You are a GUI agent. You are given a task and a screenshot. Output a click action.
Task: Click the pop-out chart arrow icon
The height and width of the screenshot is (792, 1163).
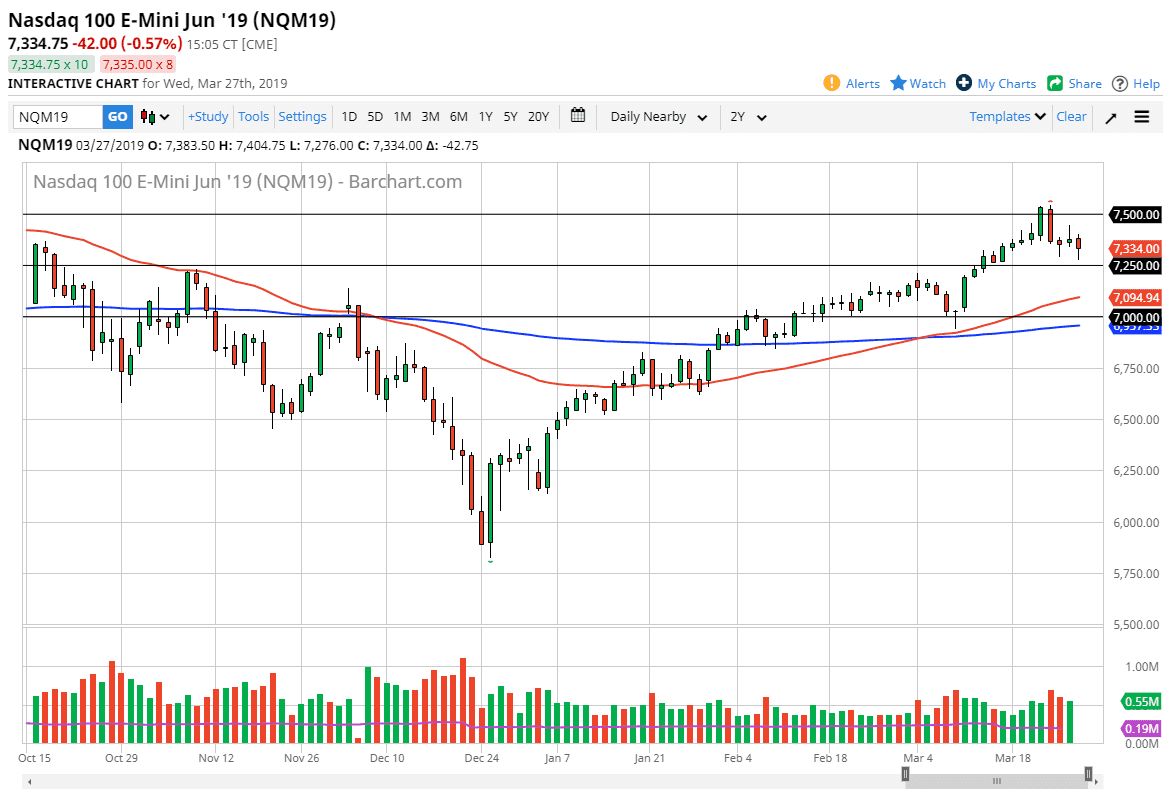1110,116
